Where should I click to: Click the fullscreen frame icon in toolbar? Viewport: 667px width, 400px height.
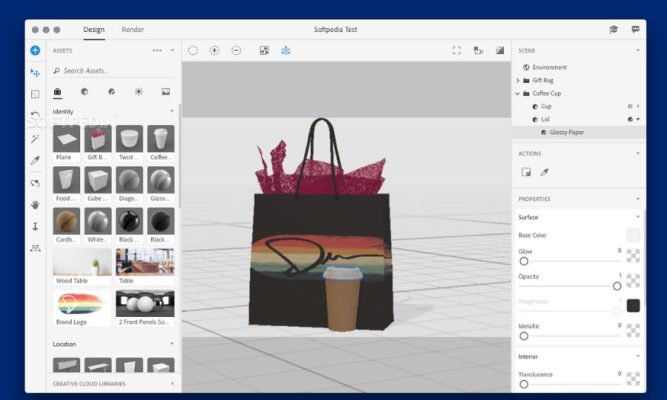click(457, 50)
